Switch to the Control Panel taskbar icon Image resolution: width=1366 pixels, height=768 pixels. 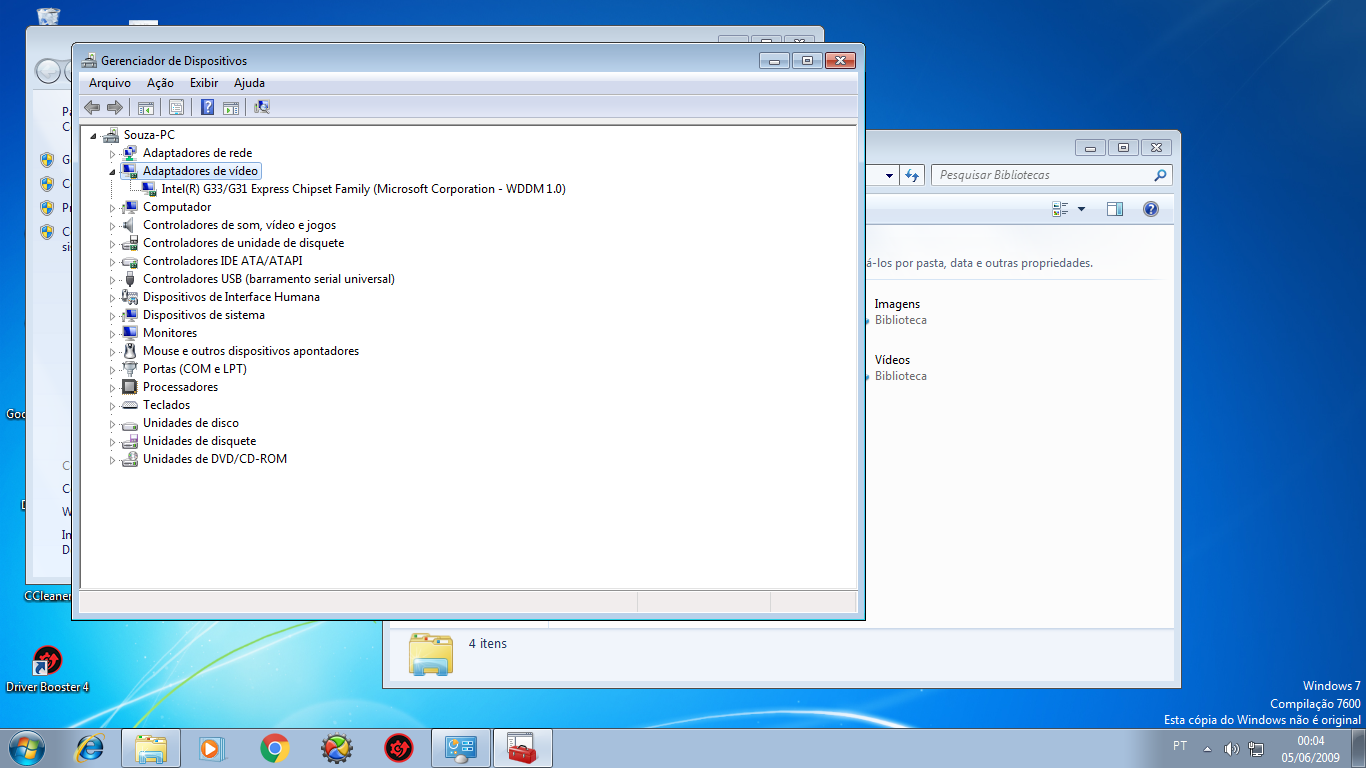pos(461,748)
